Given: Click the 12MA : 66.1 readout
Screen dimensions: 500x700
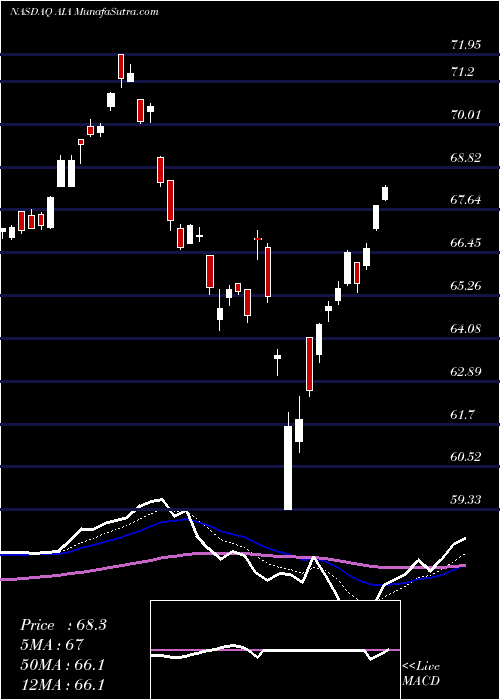Looking at the screenshot, I should 62,684.
